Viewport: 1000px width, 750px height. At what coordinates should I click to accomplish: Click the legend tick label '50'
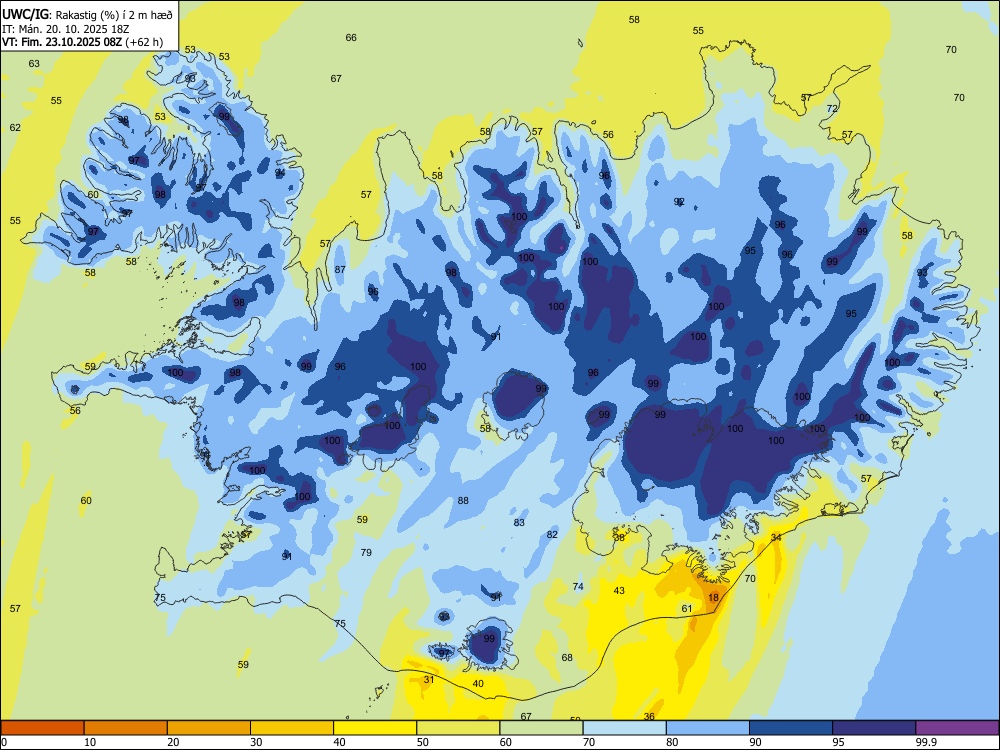(x=423, y=742)
